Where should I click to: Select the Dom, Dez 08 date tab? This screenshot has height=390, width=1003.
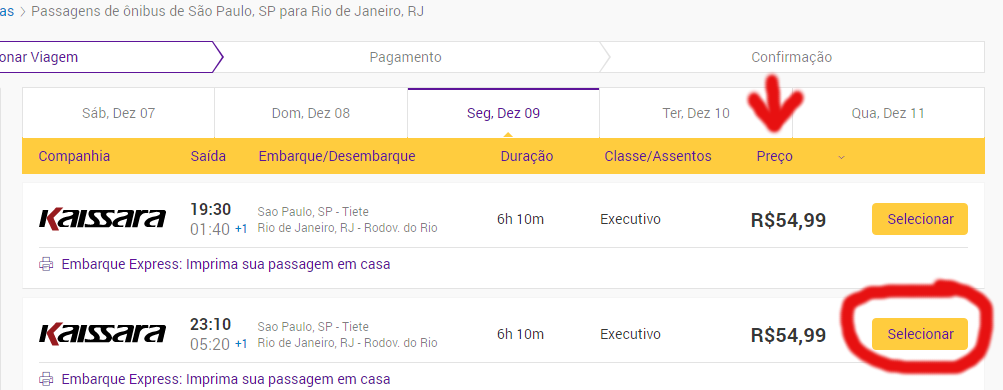[311, 113]
